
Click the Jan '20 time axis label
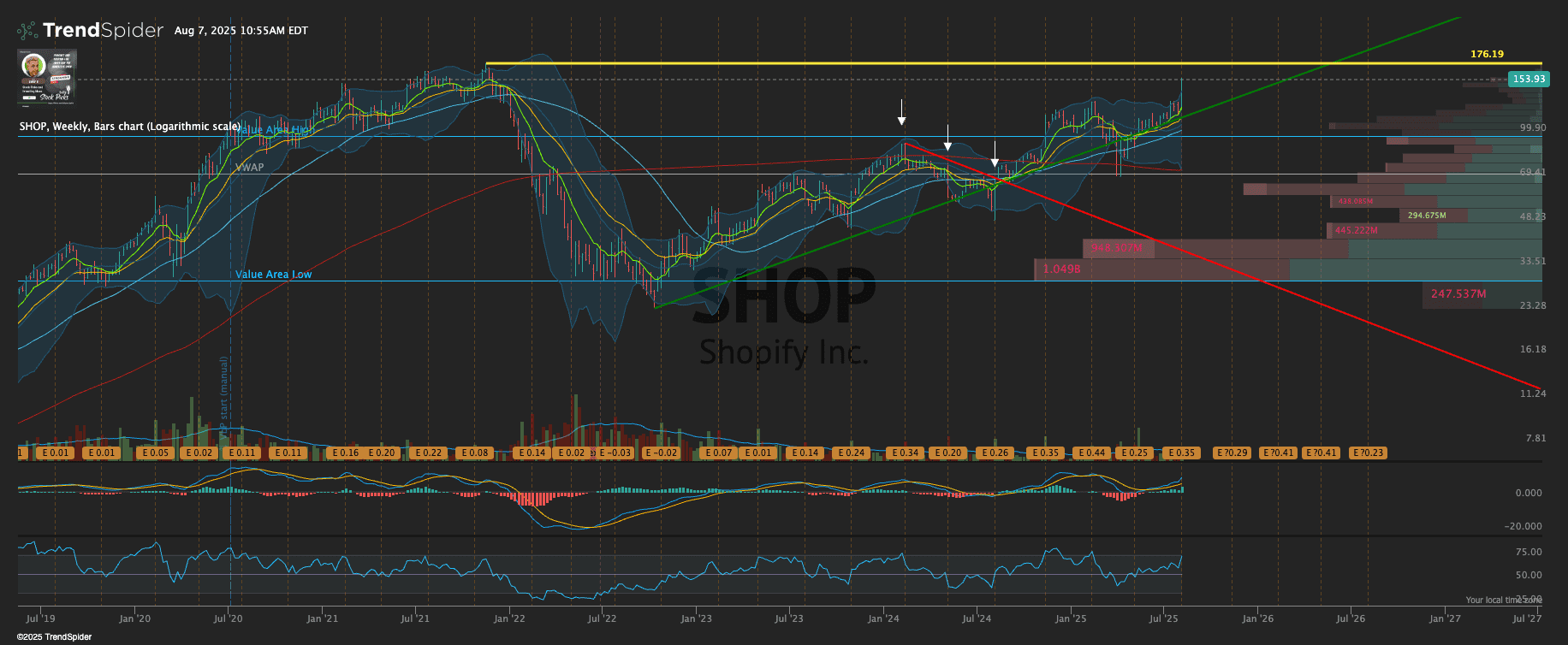tap(134, 618)
